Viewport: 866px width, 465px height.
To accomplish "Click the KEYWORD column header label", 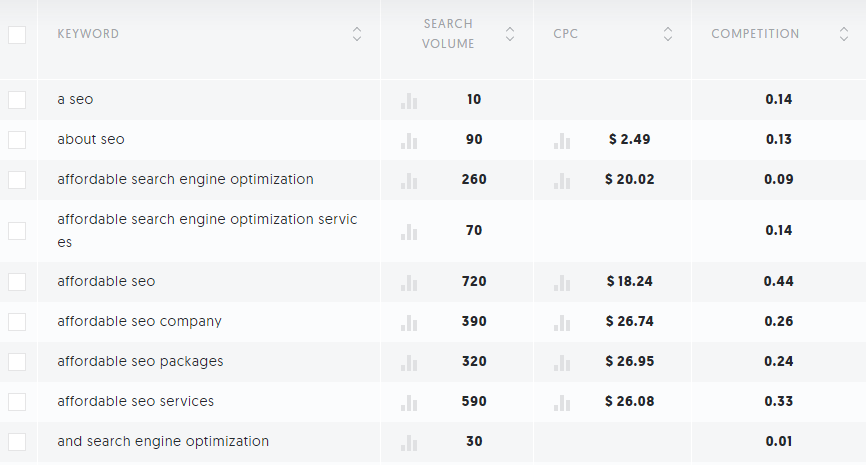I will click(88, 34).
